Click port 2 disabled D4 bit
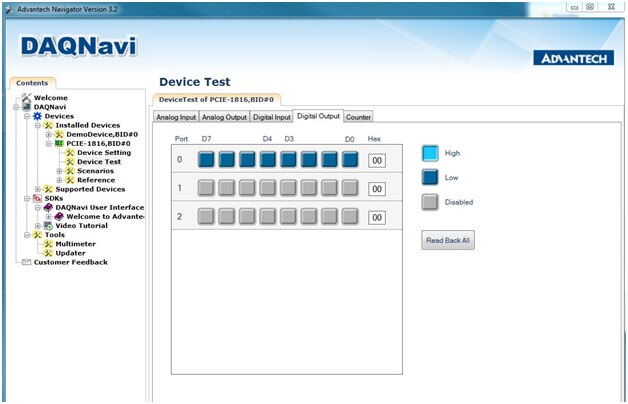Viewport: 628px width, 404px height. [x=268, y=216]
